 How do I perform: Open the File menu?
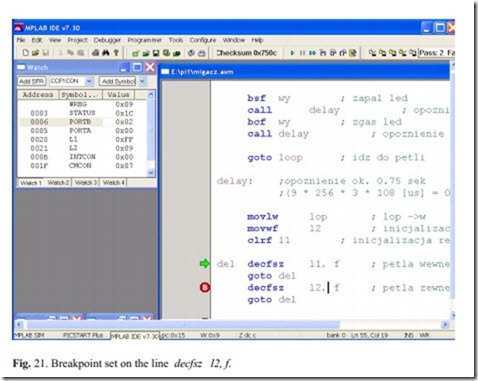[x=21, y=40]
